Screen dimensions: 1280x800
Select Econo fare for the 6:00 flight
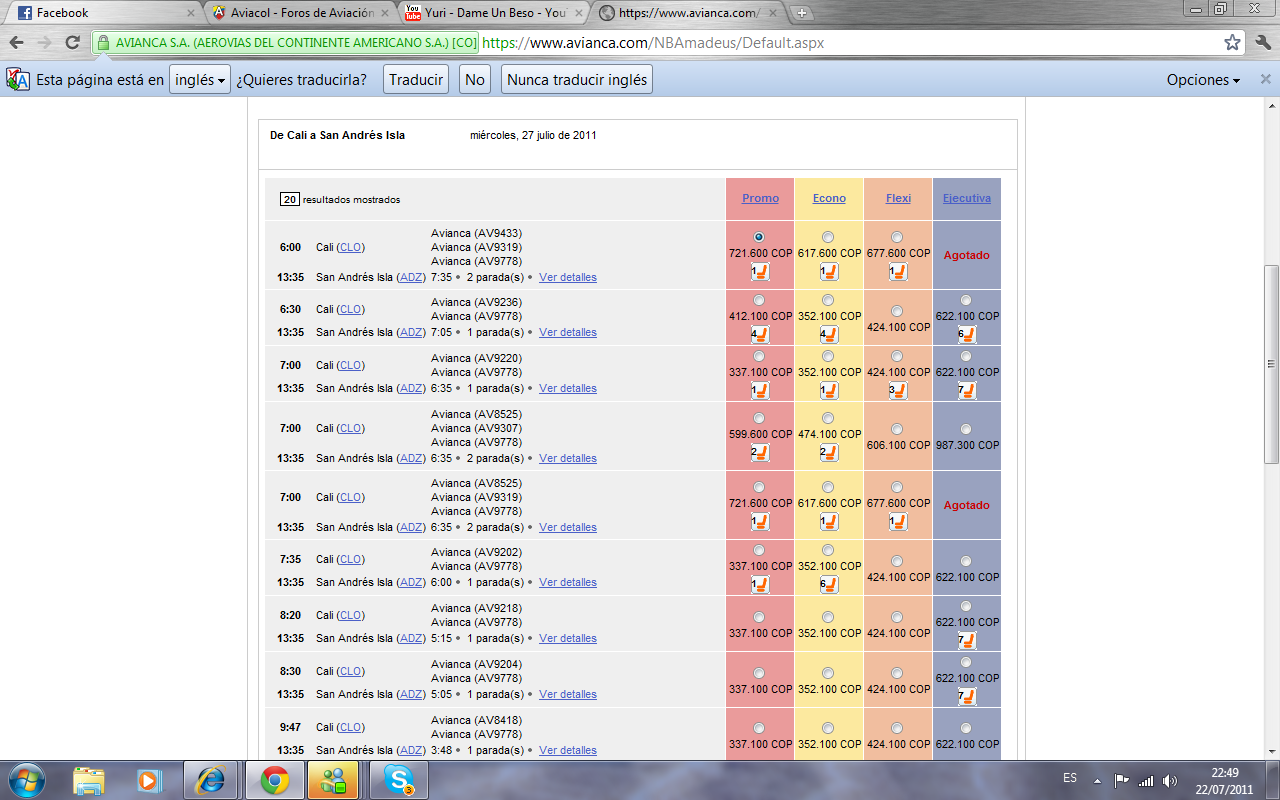828,237
